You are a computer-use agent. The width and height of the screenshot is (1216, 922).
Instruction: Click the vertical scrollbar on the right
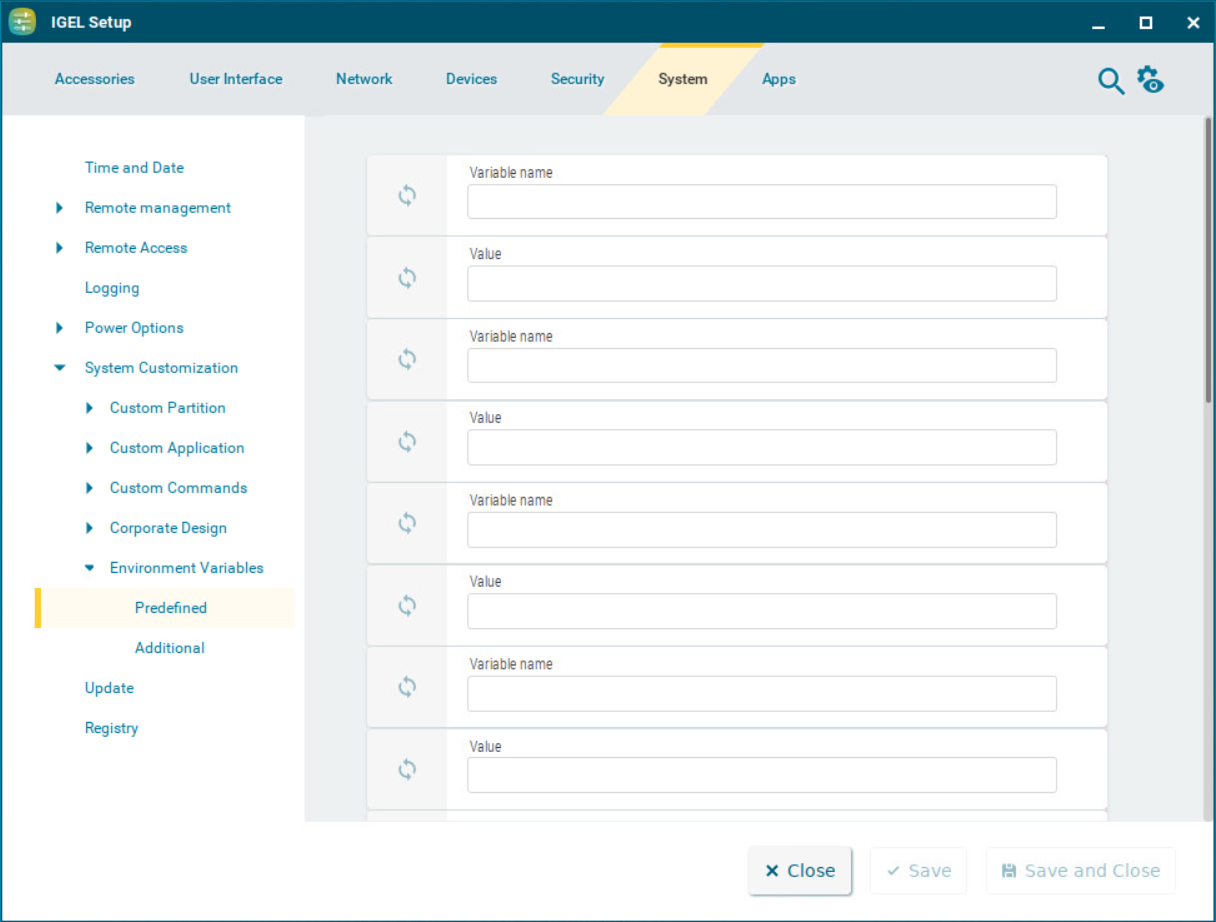pyautogui.click(x=1209, y=260)
